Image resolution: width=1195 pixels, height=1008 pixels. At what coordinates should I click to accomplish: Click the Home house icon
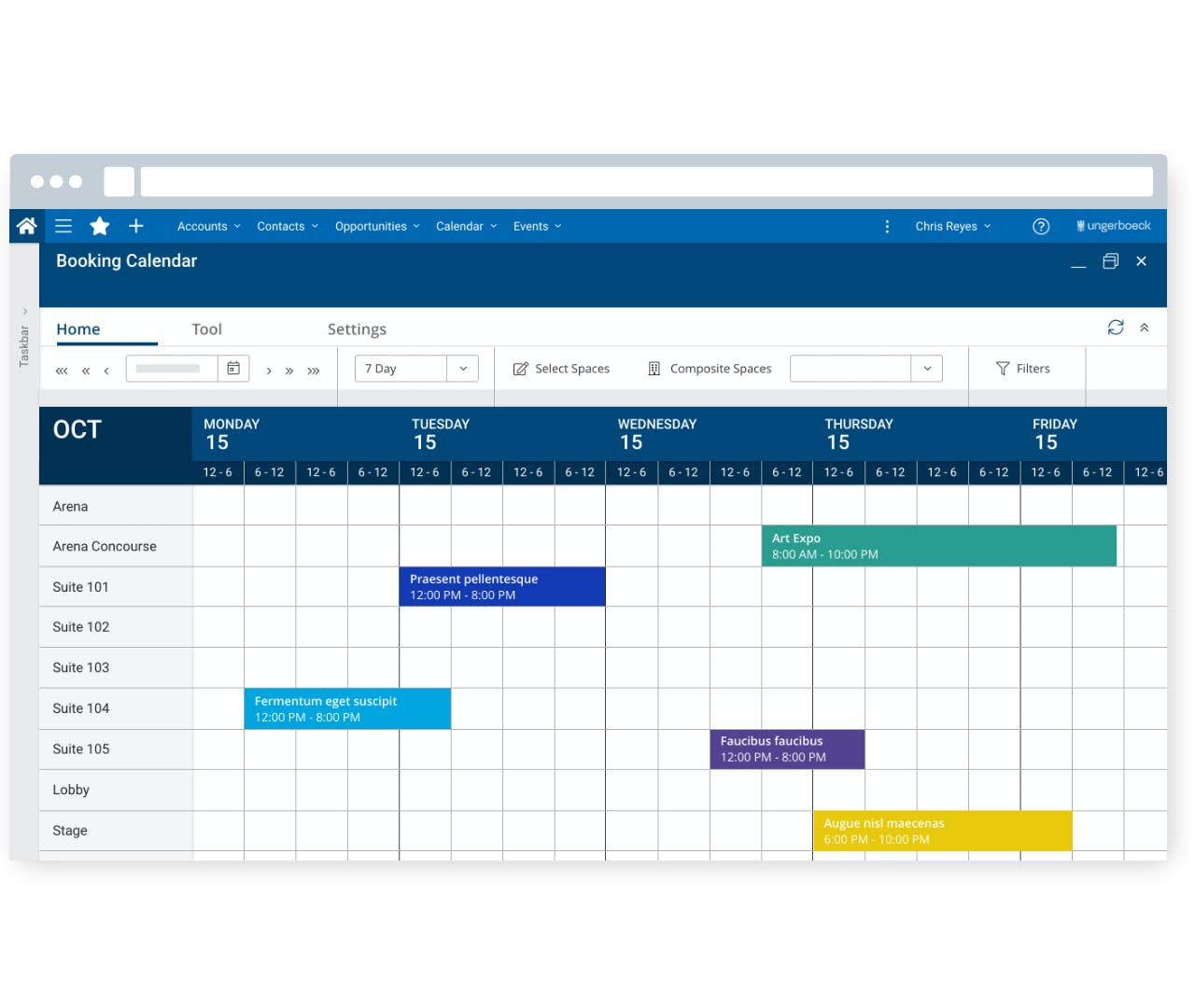point(26,226)
